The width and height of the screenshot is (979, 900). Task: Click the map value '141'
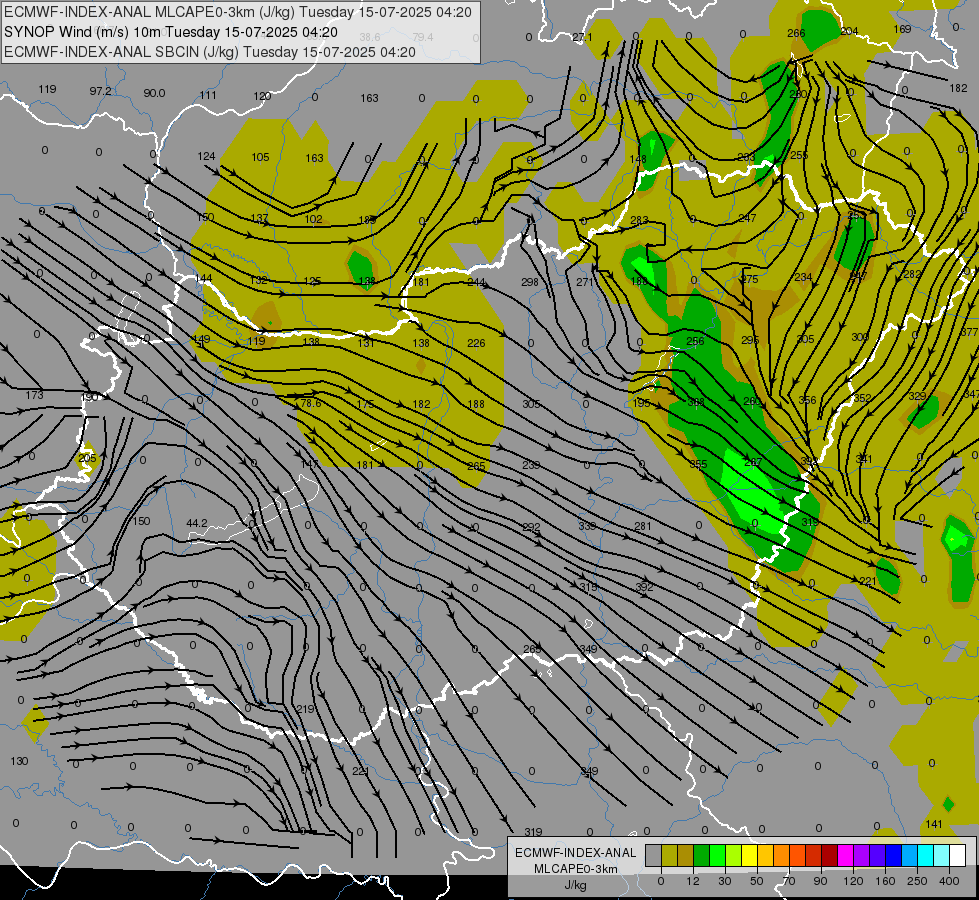point(933,824)
